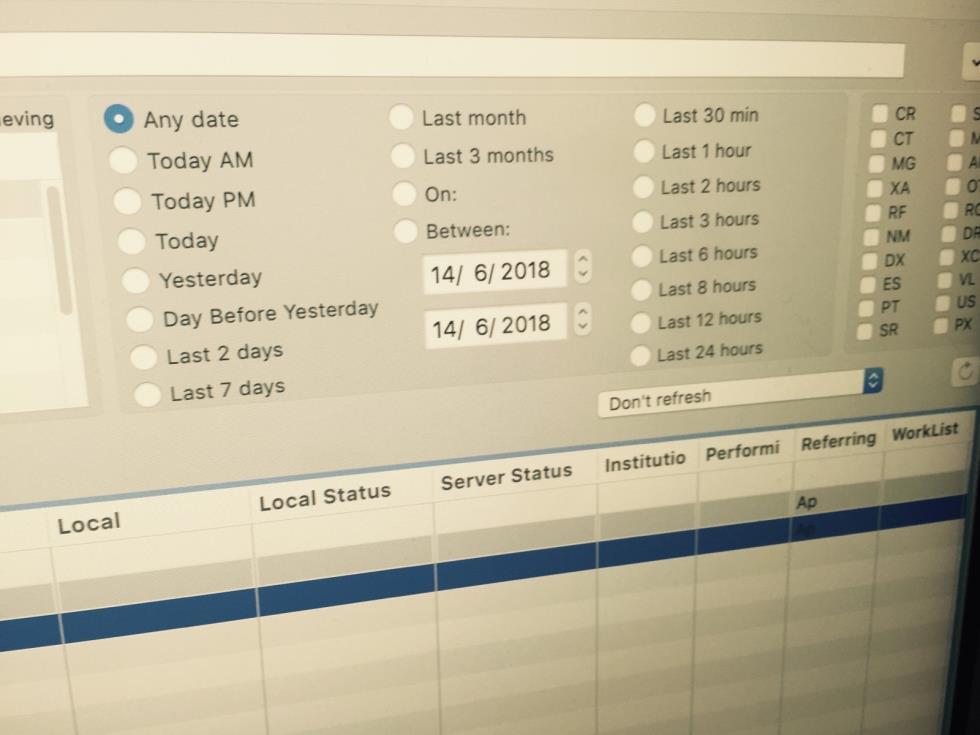This screenshot has width=980, height=735.
Task: Enable the Between date range option
Action: (404, 231)
